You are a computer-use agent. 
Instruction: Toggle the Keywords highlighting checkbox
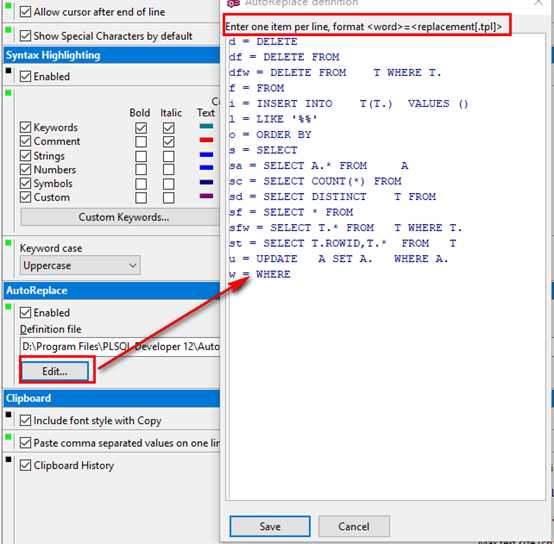point(25,127)
